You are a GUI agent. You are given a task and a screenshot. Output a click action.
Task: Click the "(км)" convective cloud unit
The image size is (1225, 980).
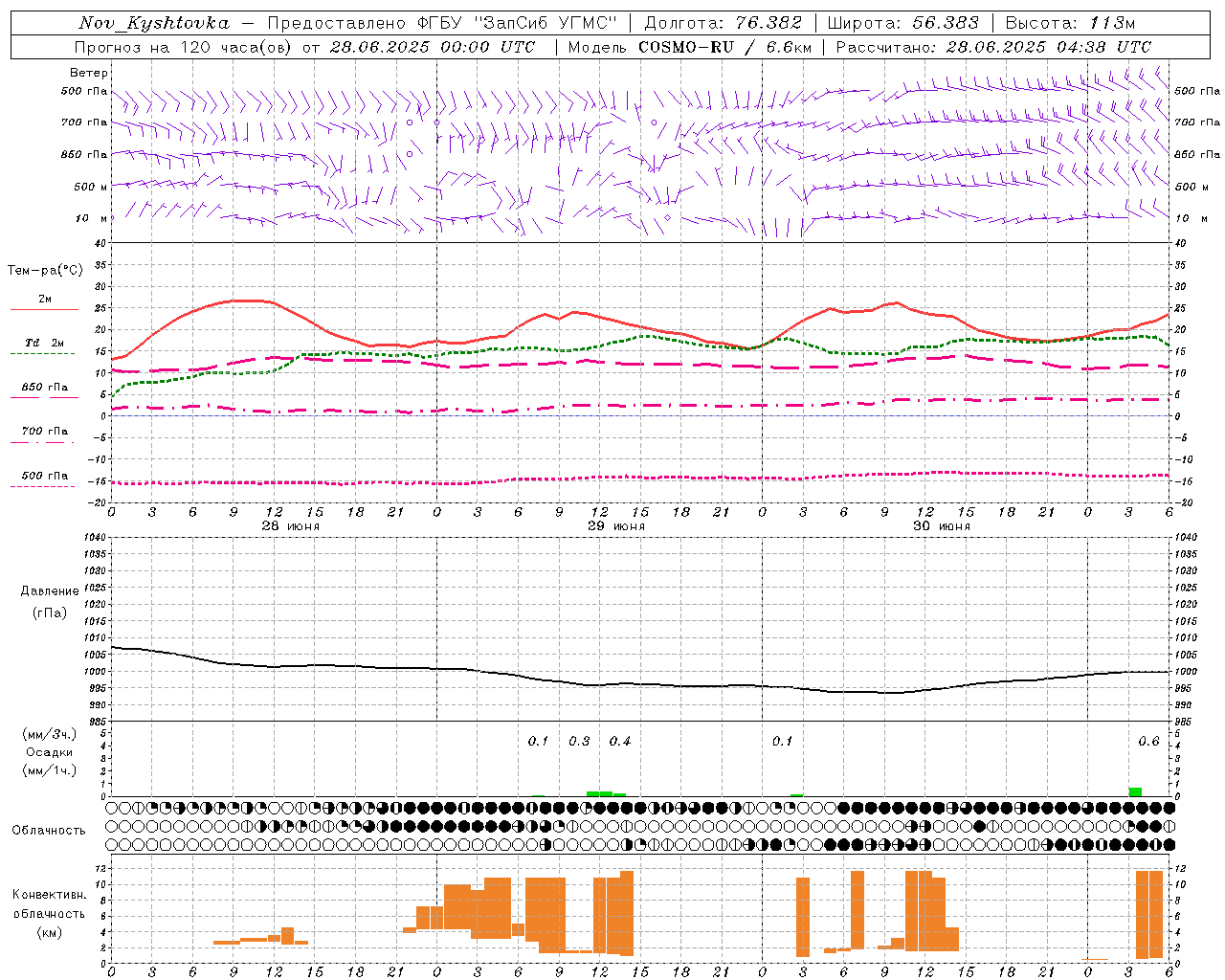(50, 932)
